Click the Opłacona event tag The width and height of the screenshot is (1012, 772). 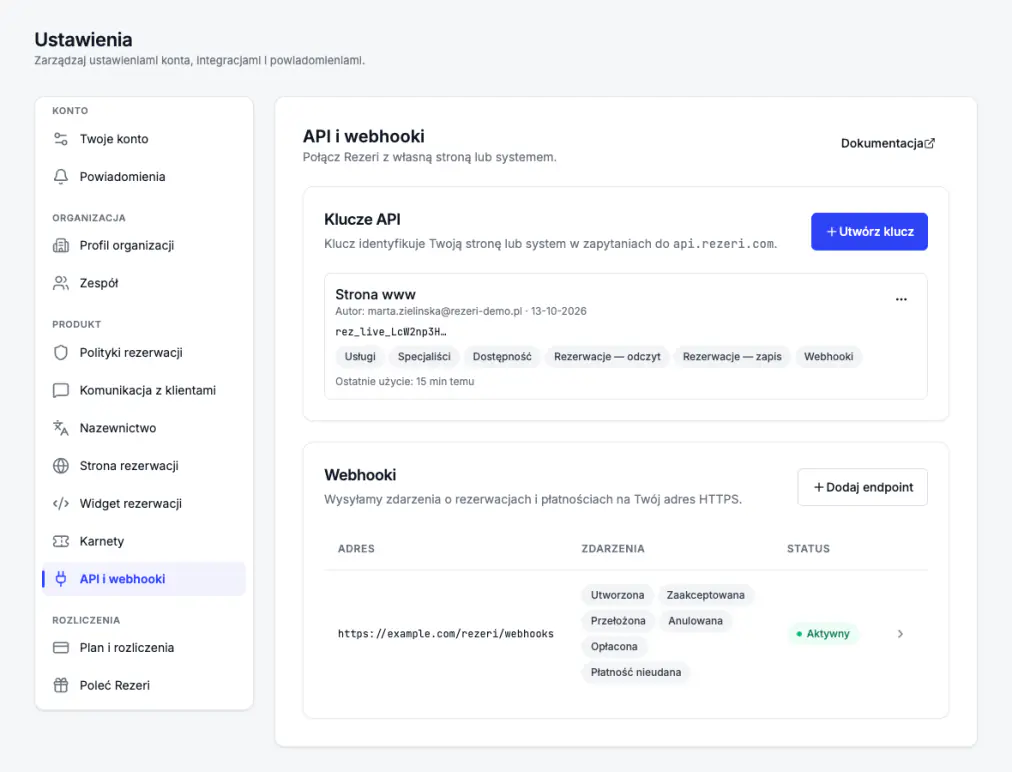pyautogui.click(x=614, y=647)
